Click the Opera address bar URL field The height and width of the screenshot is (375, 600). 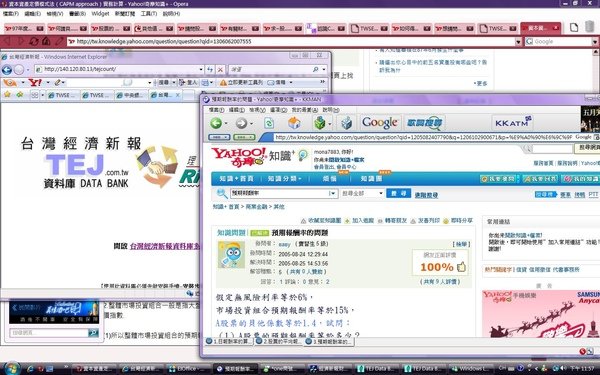[x=291, y=42]
